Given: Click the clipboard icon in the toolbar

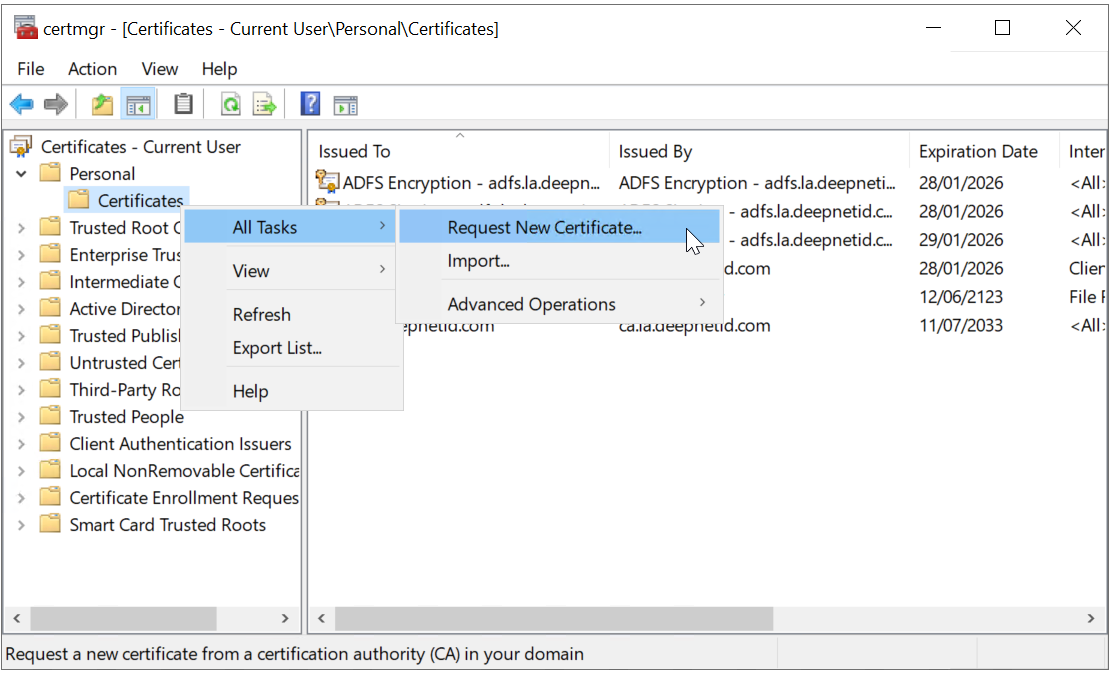Looking at the screenshot, I should click(183, 104).
